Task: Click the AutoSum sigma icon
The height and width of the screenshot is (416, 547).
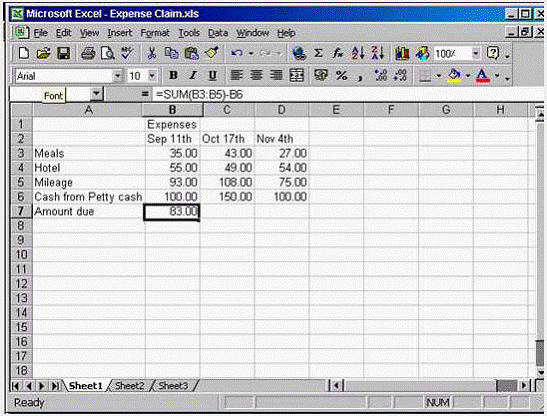Action: 318,53
